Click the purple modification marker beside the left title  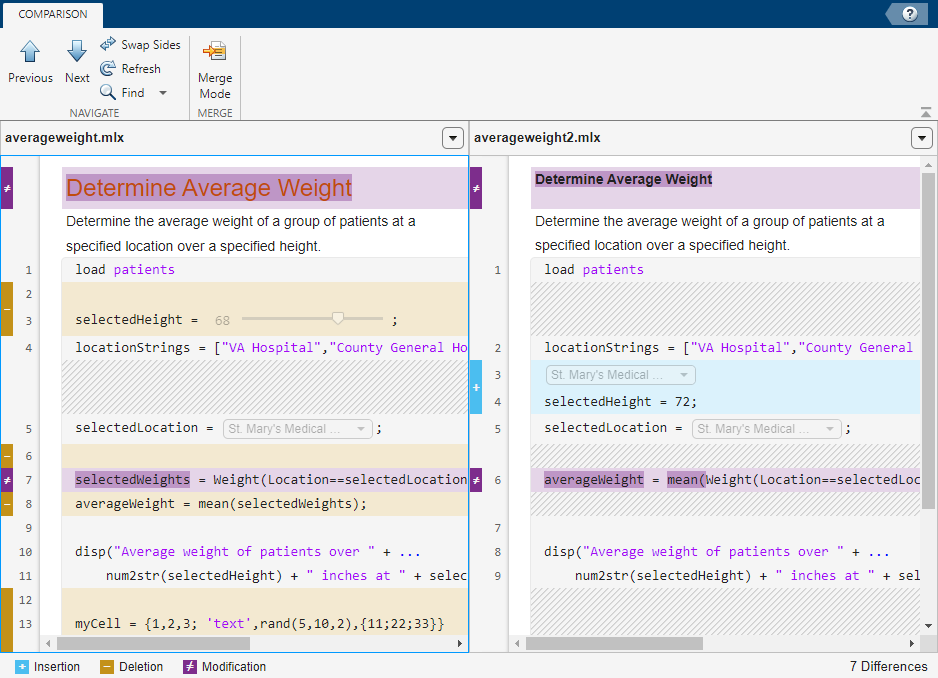pyautogui.click(x=7, y=187)
